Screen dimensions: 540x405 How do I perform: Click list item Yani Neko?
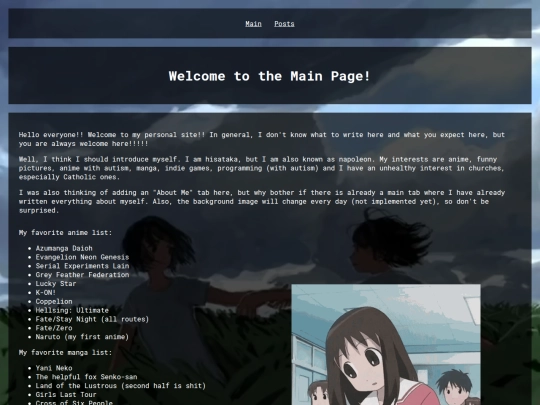click(x=54, y=368)
